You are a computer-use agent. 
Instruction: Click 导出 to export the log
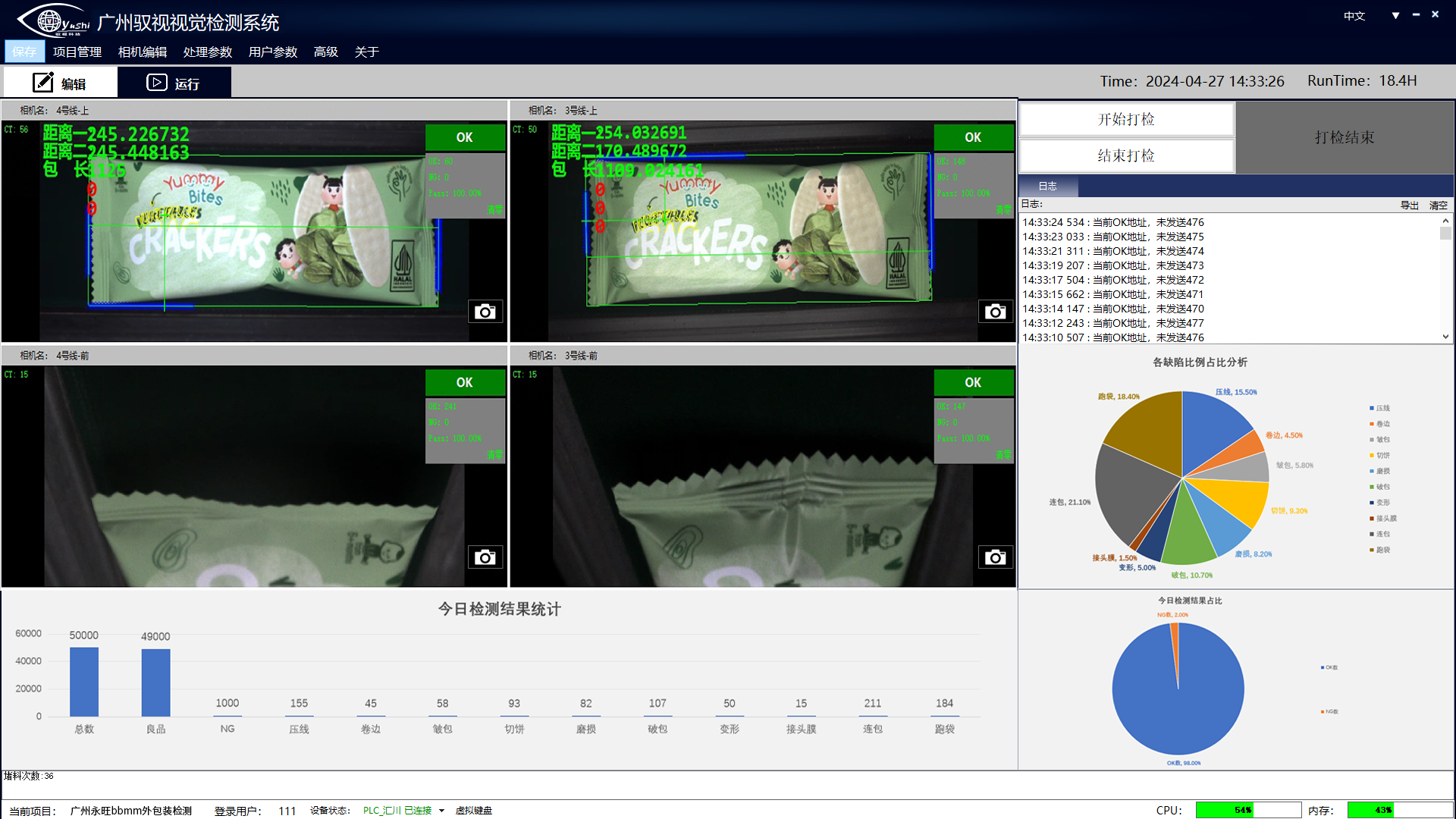(x=1409, y=205)
